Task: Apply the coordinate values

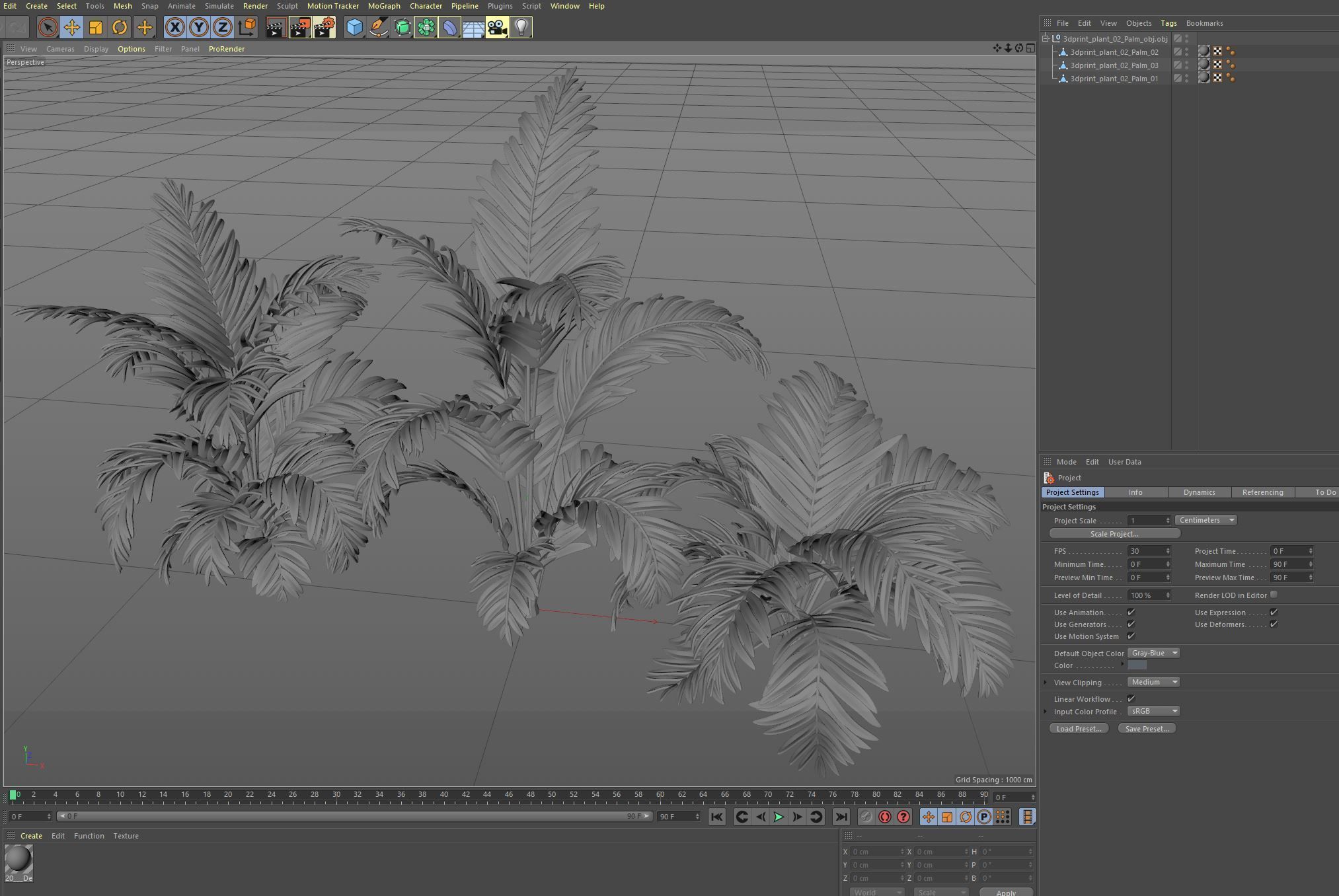Action: click(x=1006, y=892)
